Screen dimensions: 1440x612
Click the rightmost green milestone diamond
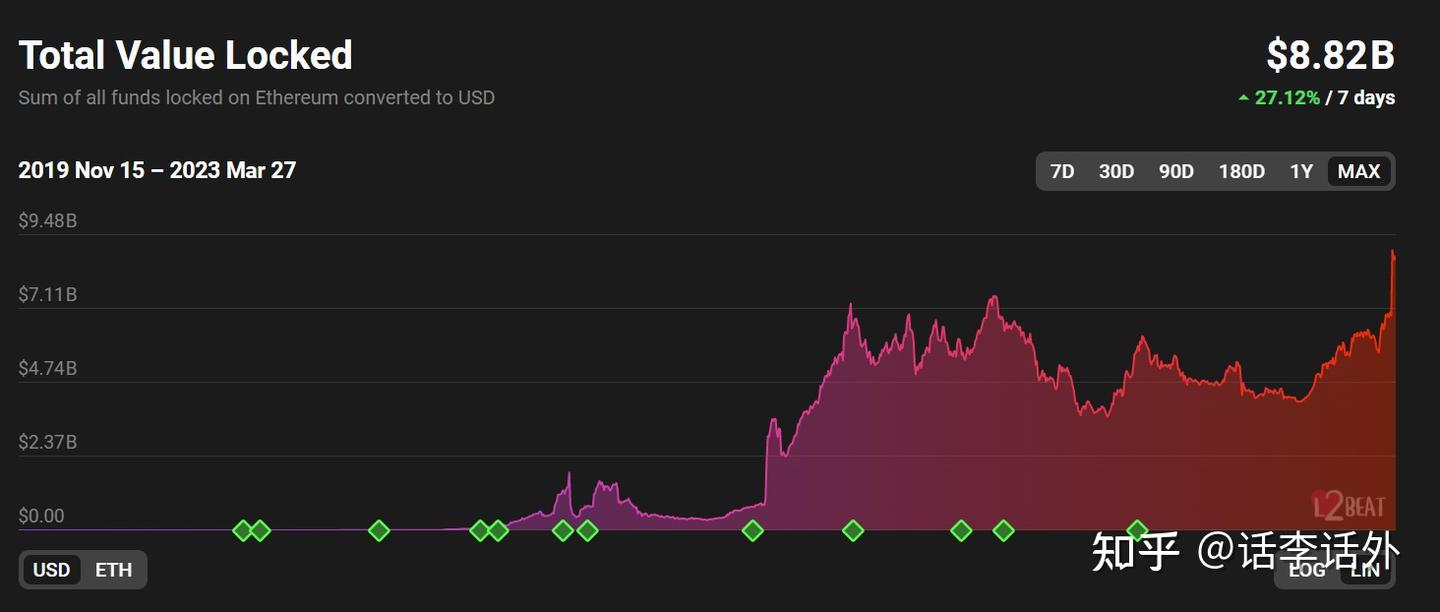pyautogui.click(x=1137, y=530)
